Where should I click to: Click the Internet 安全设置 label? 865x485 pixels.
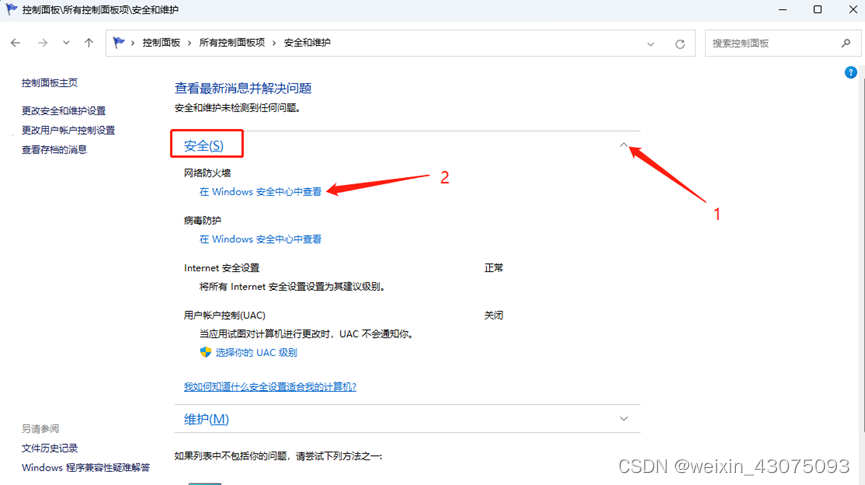click(222, 268)
